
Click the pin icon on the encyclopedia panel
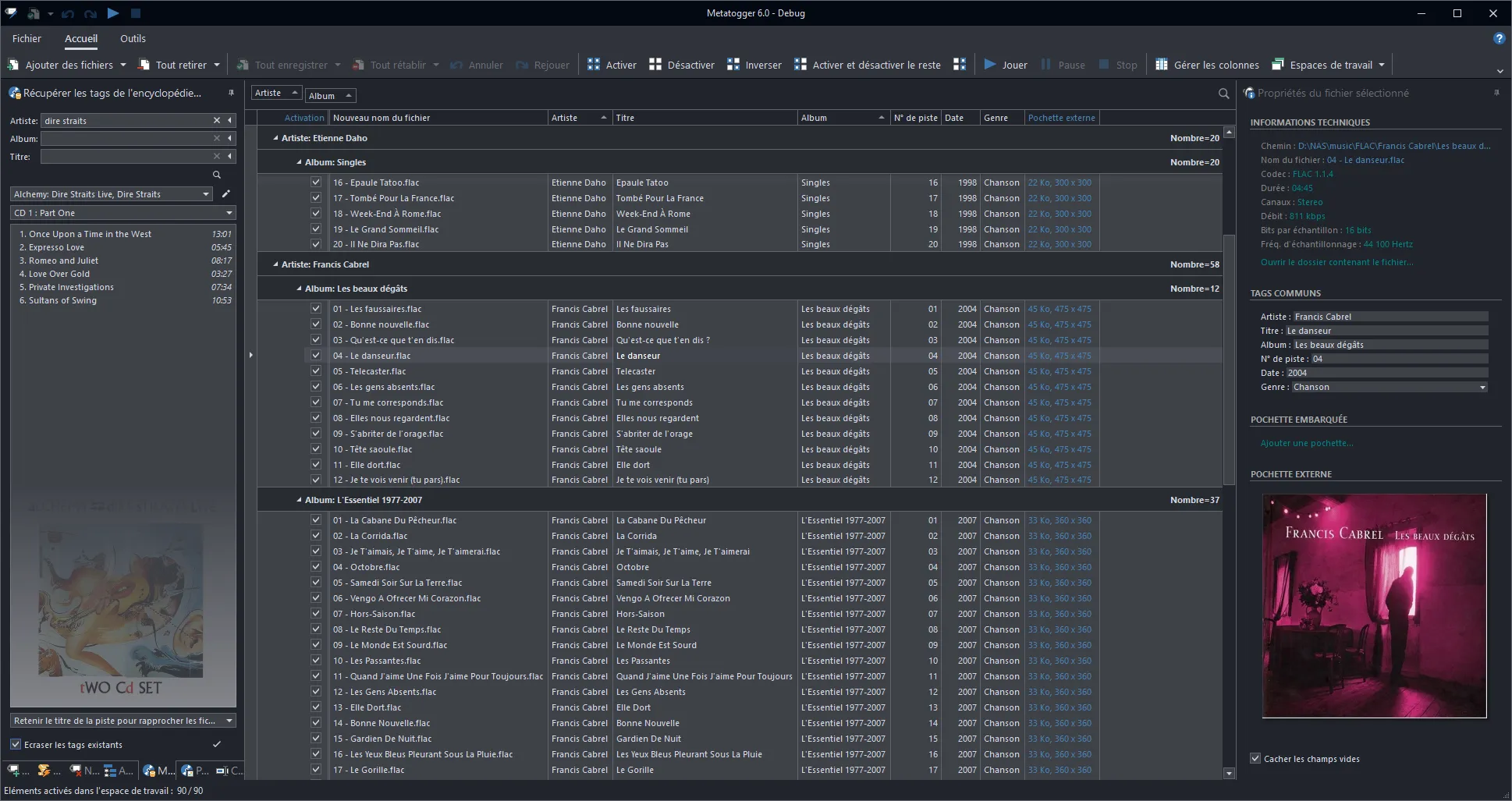click(x=231, y=92)
